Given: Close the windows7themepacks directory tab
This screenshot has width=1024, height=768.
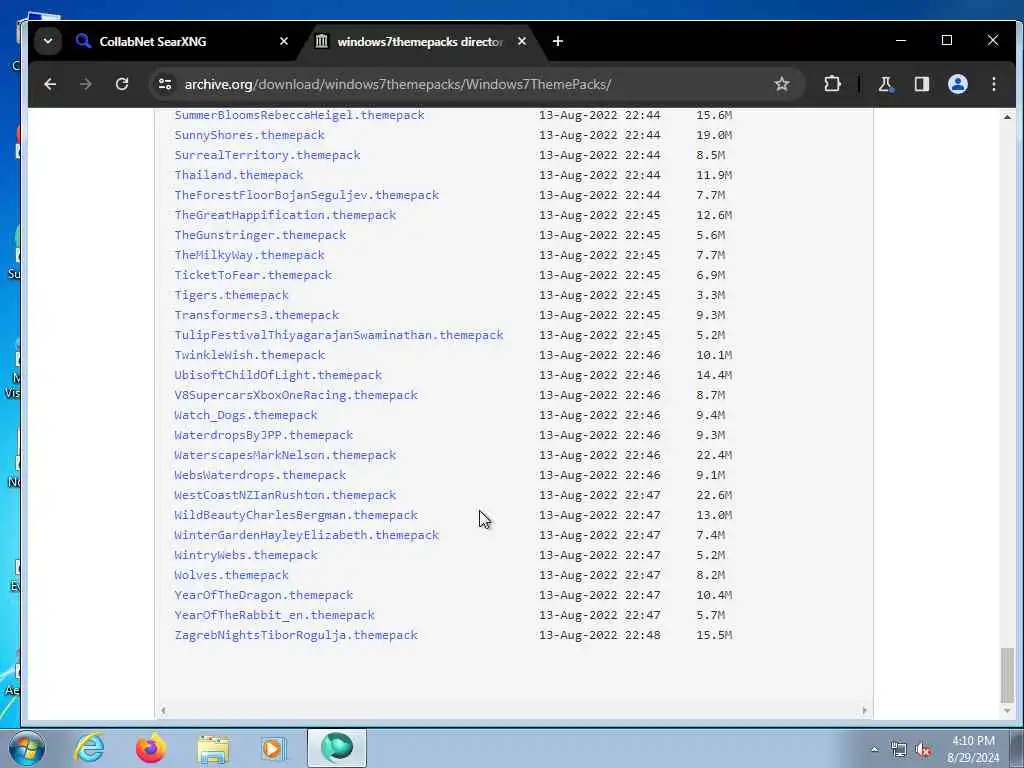Looking at the screenshot, I should tap(521, 41).
